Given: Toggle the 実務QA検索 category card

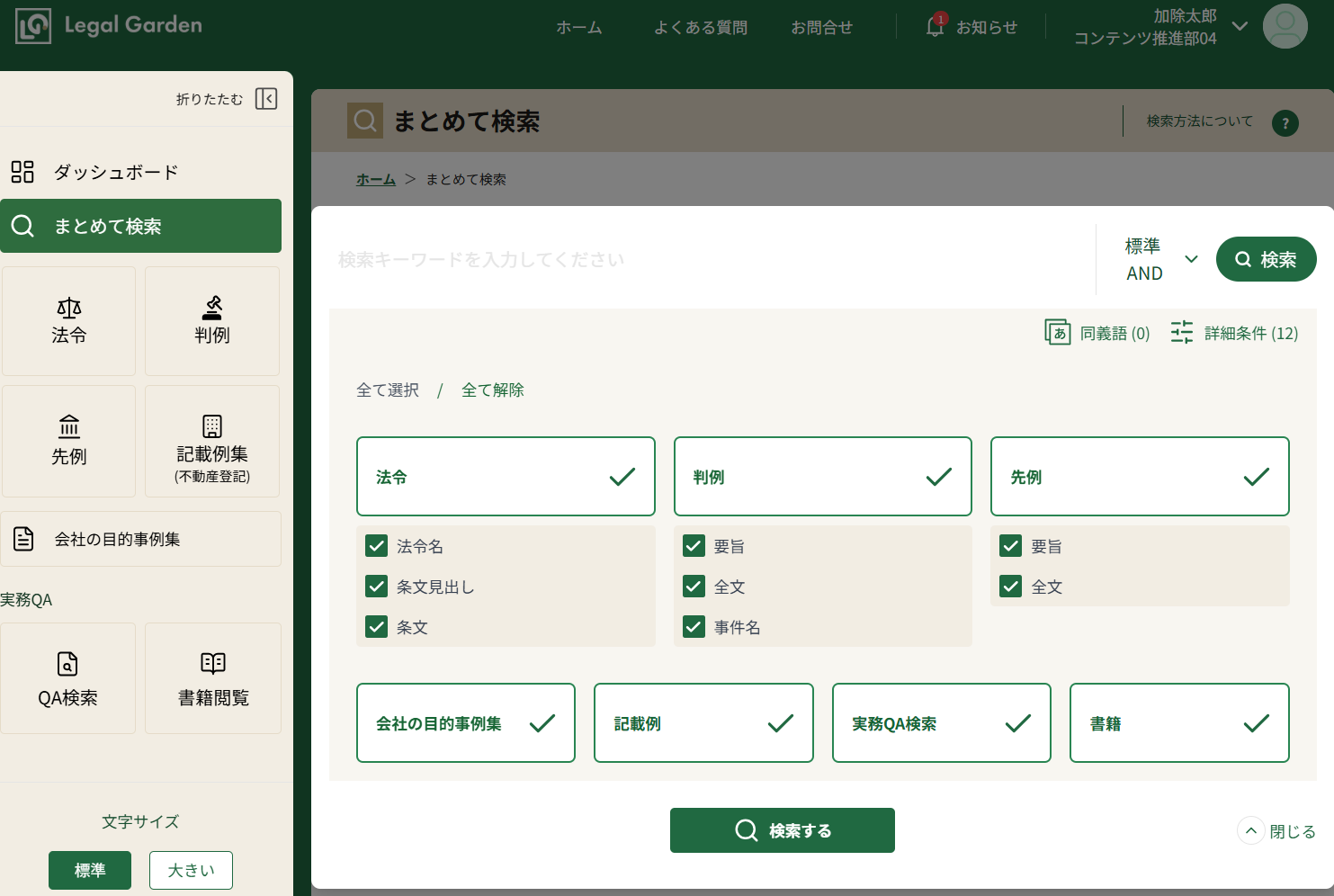Looking at the screenshot, I should point(942,723).
